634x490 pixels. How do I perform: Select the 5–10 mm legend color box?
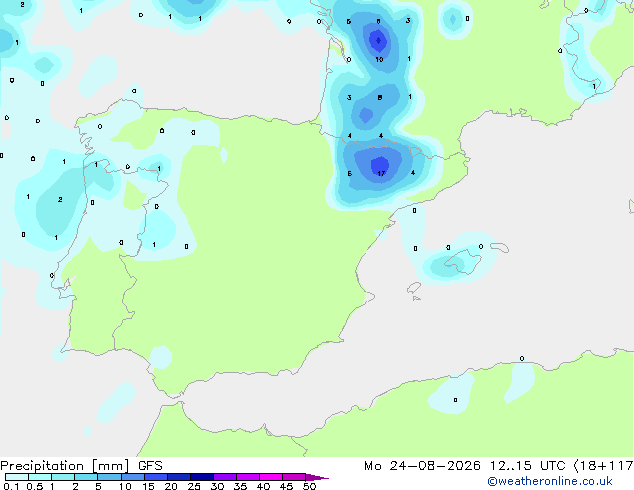point(109,477)
